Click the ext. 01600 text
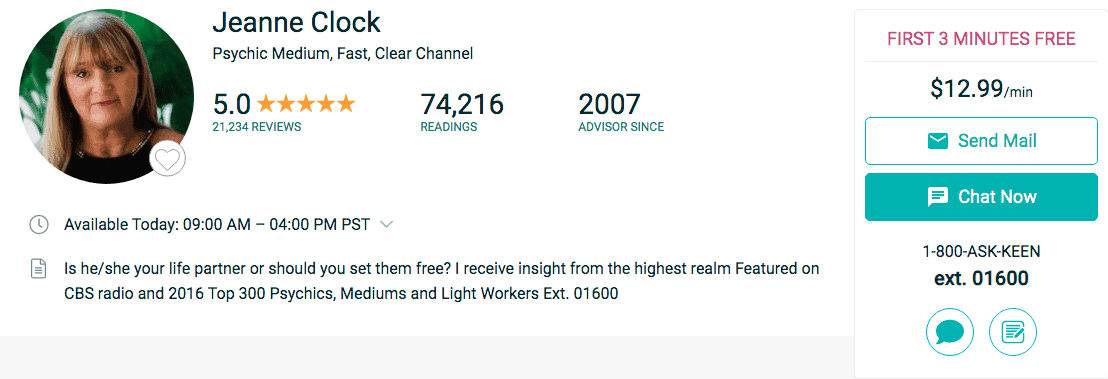The image size is (1108, 379). tap(981, 278)
